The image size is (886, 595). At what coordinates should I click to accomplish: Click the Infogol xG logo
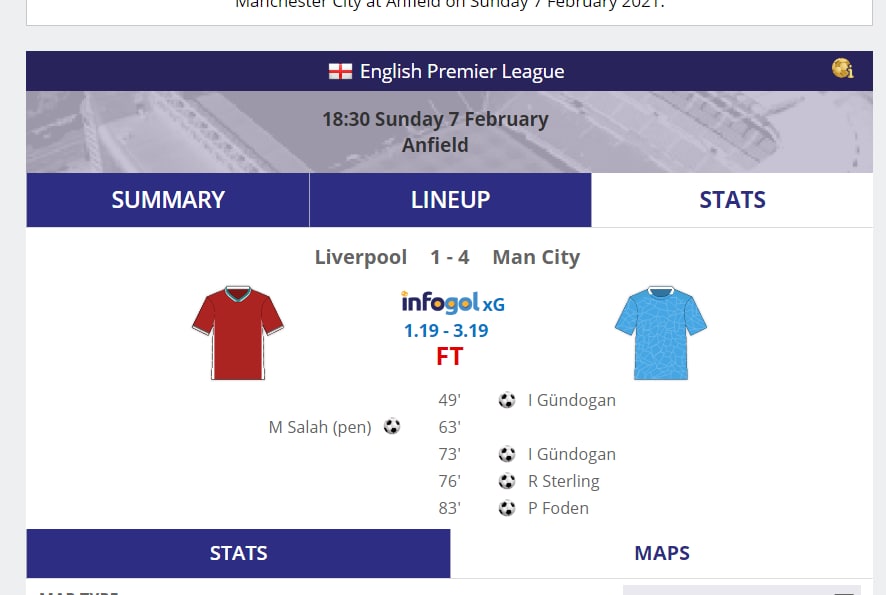(452, 302)
